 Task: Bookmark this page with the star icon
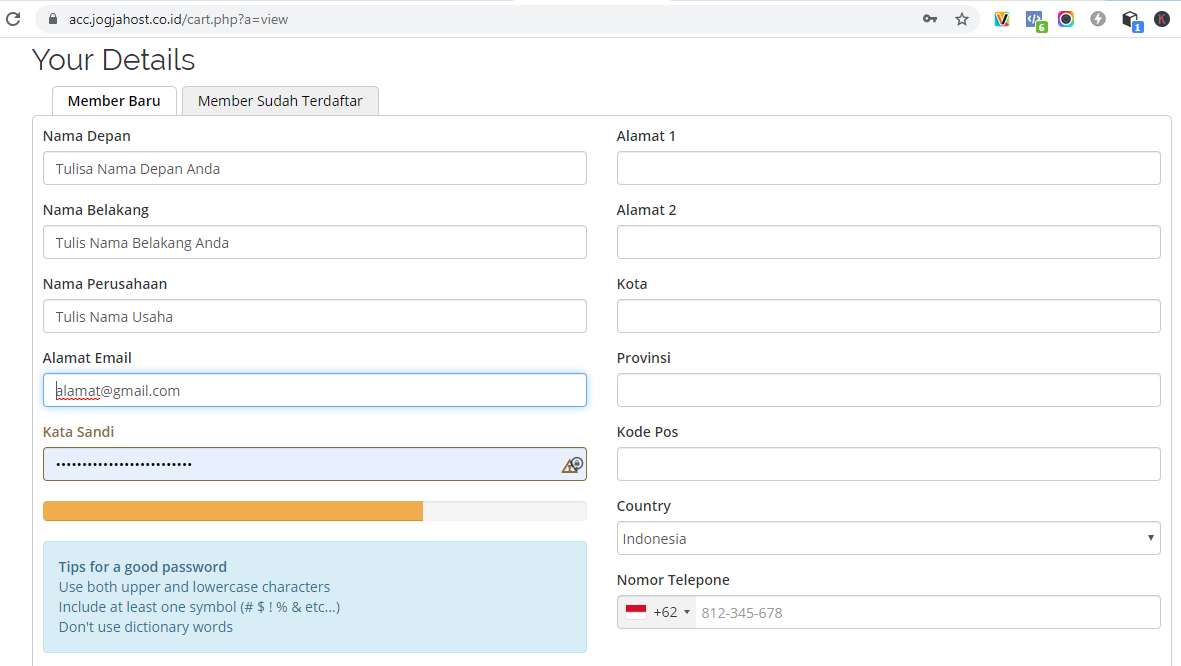tap(962, 19)
